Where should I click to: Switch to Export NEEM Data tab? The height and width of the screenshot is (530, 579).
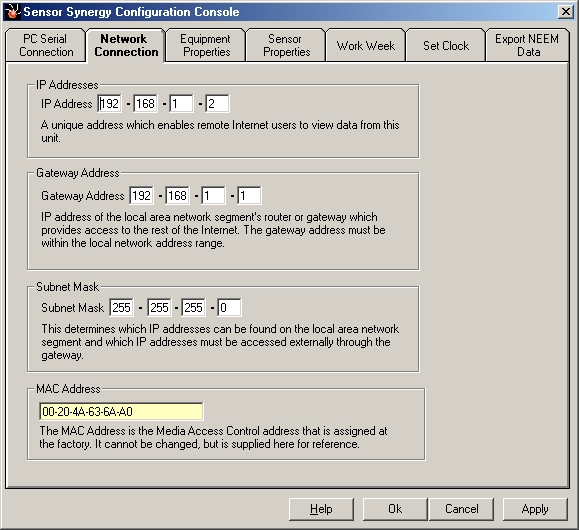(527, 45)
